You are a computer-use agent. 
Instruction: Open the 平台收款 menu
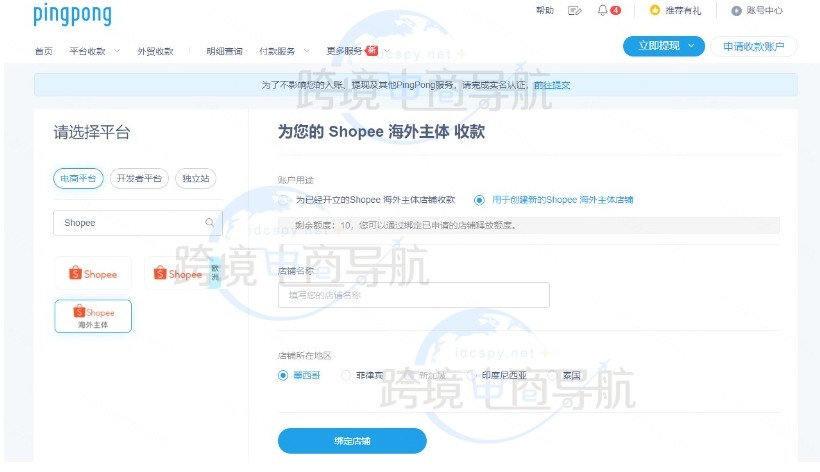[x=87, y=51]
